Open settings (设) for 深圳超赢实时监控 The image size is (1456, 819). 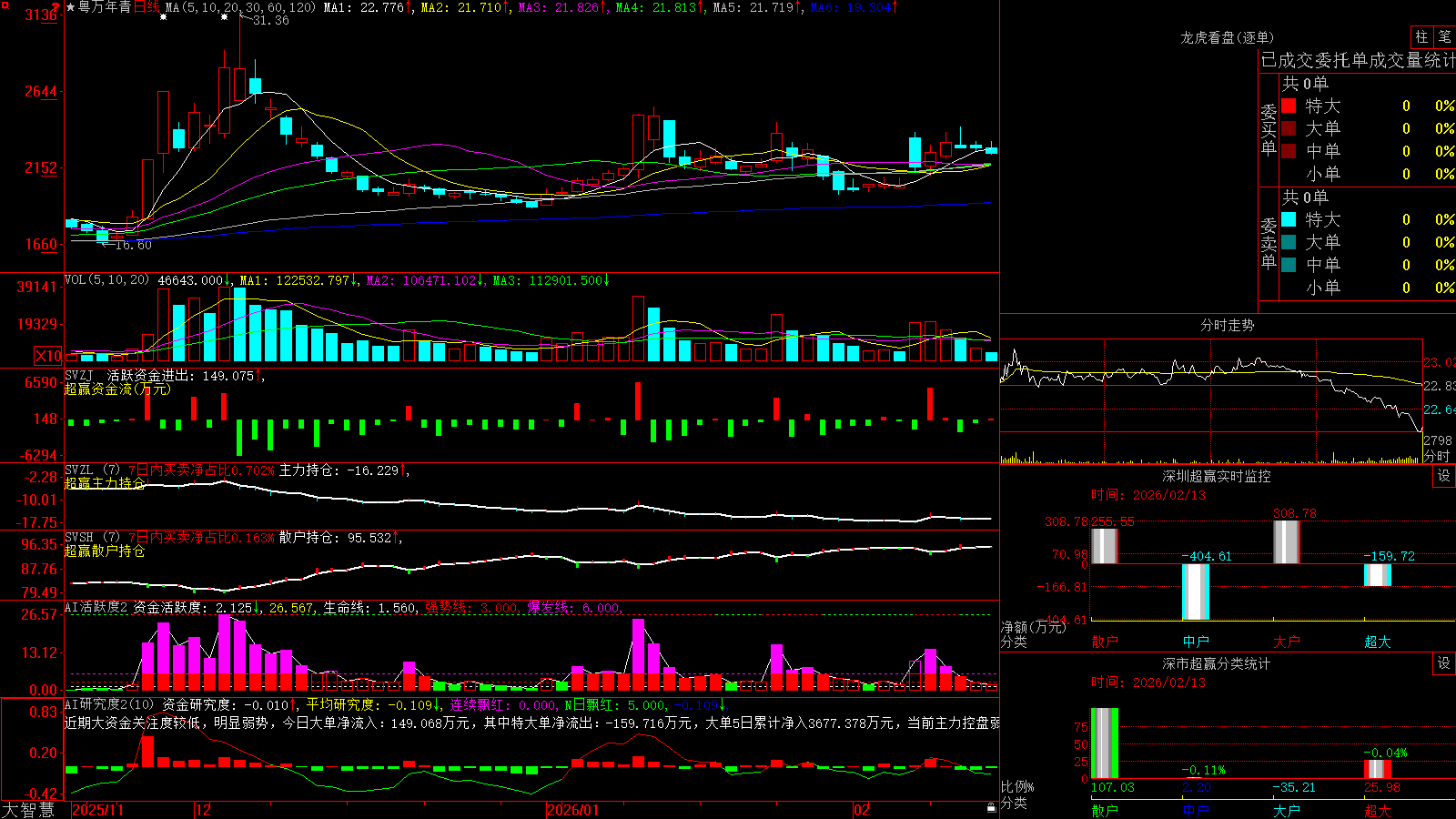1444,476
